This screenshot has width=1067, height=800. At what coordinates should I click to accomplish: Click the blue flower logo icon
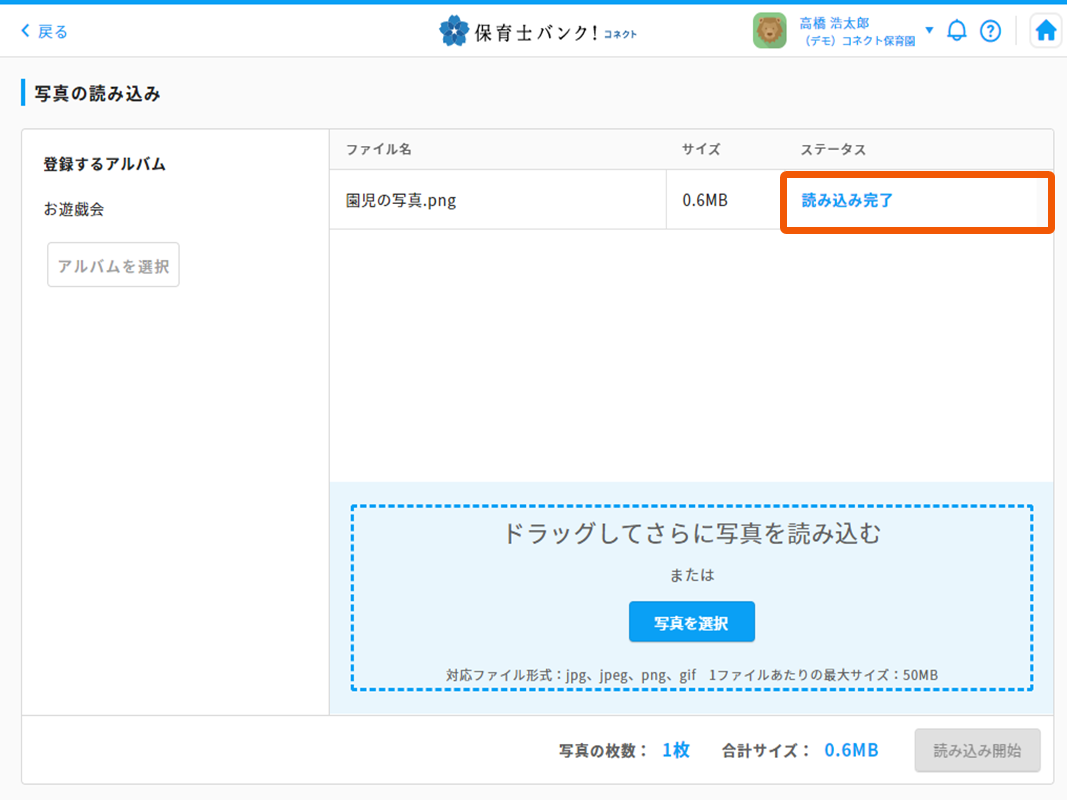coord(453,31)
